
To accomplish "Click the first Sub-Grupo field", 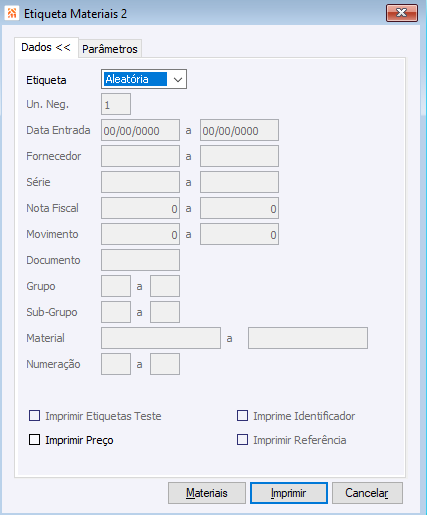I will (x=116, y=312).
